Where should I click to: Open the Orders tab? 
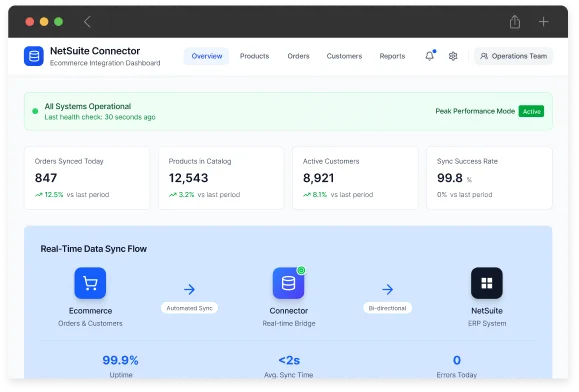coord(298,56)
